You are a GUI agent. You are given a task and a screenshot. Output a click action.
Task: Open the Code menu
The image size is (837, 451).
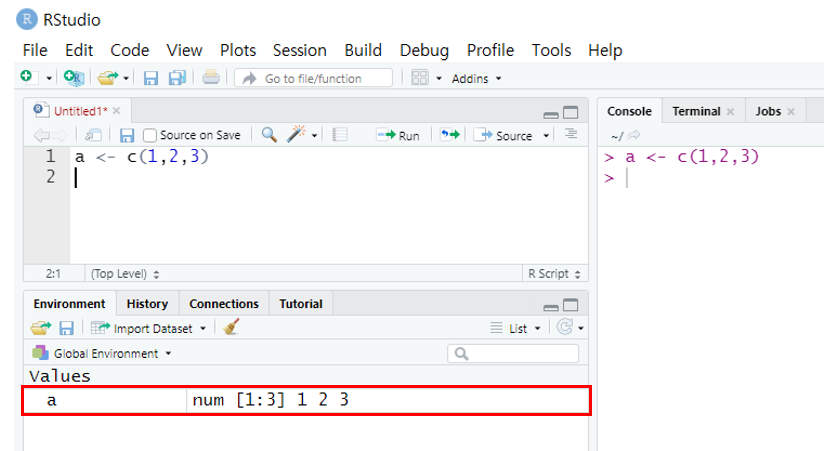point(130,50)
